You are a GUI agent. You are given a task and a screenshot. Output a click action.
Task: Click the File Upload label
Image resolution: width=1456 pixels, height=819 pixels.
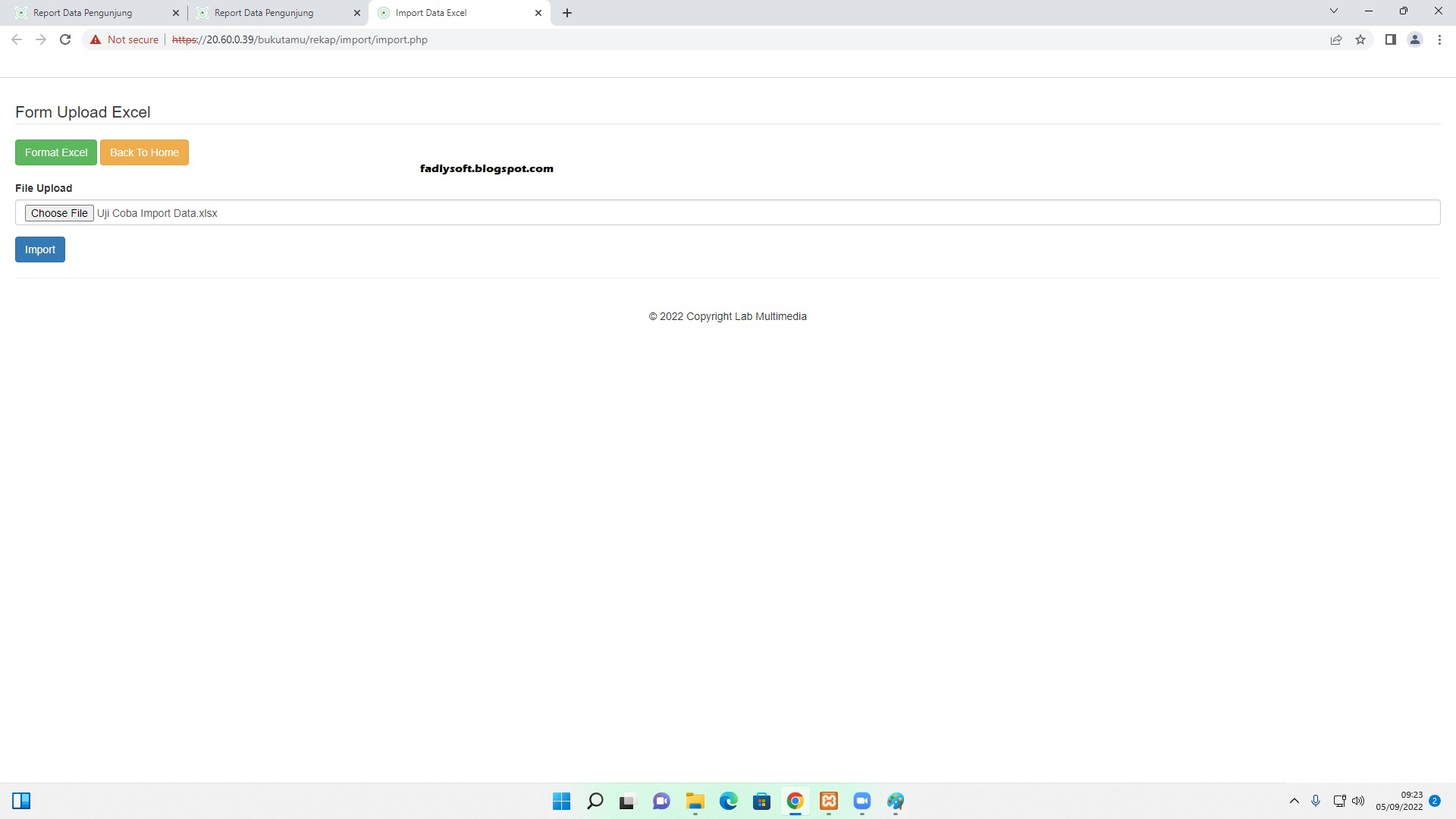coord(43,188)
